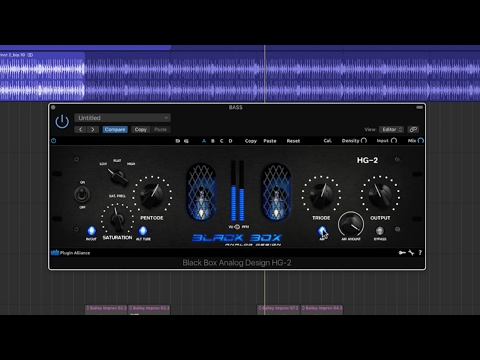Click the plugin window collapse pill button
Viewport: 480px width, 360px height.
click(x=419, y=107)
